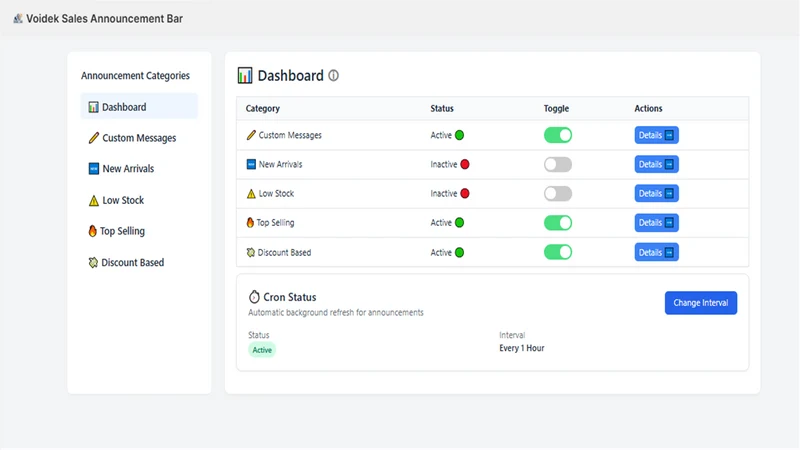Click the flame icon for Top Selling in sidebar
Screen dimensions: 800x450
coord(92,231)
